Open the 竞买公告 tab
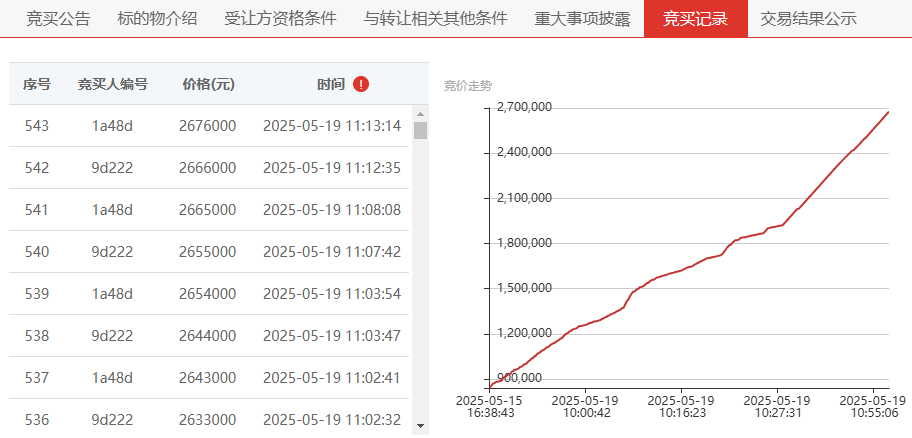The width and height of the screenshot is (912, 438). [x=58, y=19]
